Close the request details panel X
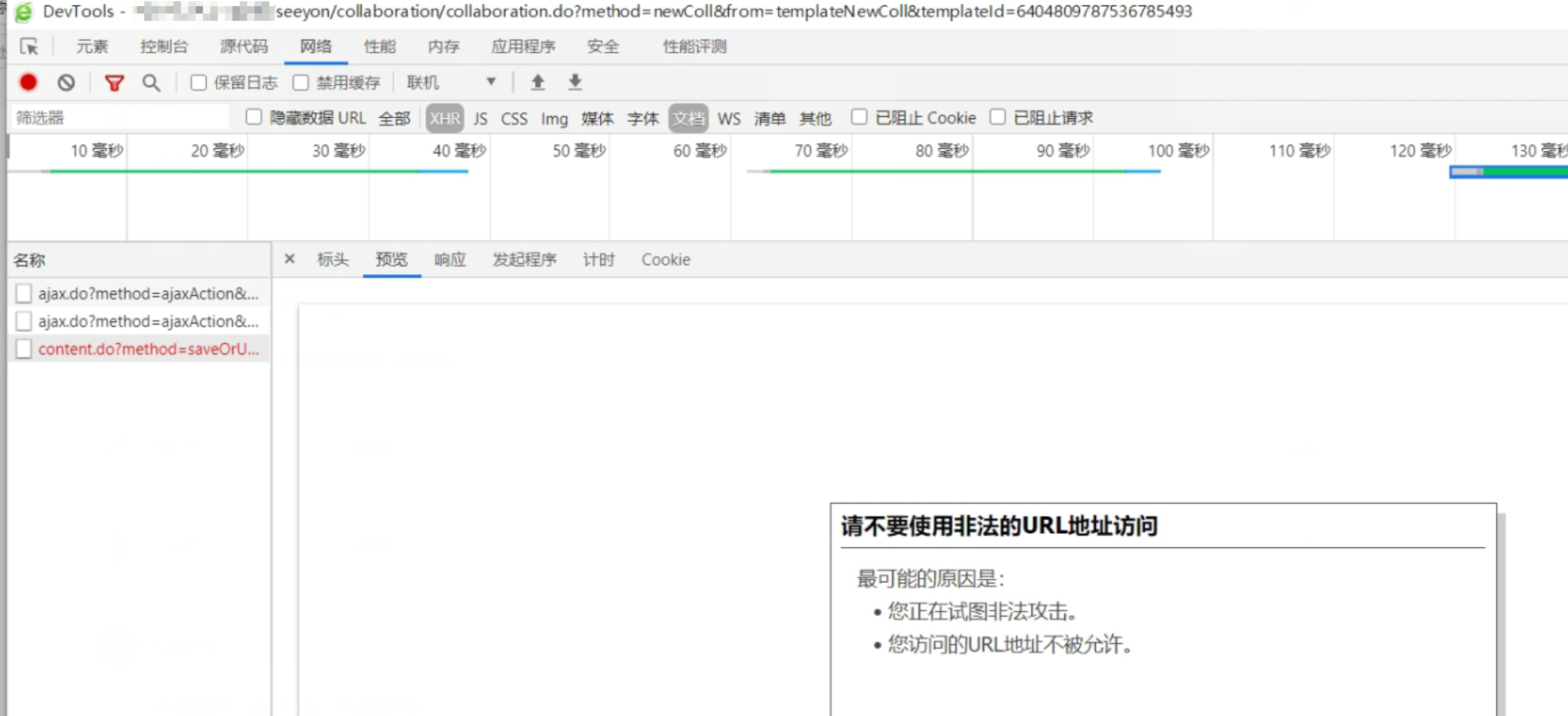 click(289, 259)
